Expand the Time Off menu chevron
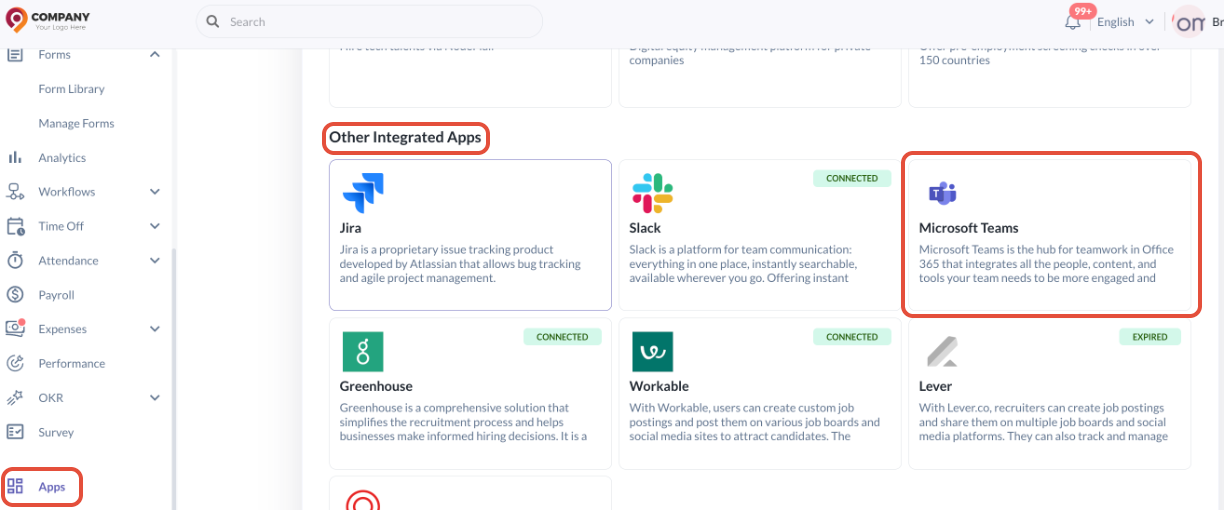The height and width of the screenshot is (510, 1224). tap(154, 226)
